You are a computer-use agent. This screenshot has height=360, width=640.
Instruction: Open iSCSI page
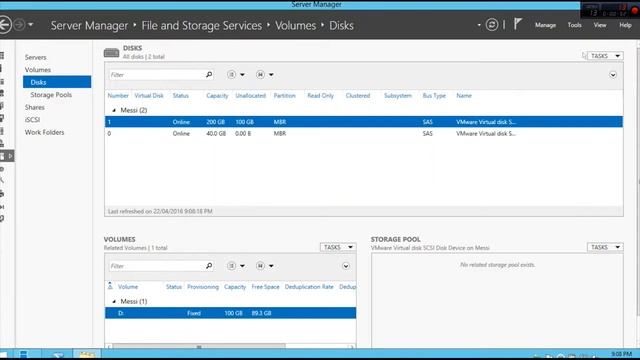tap(32, 120)
